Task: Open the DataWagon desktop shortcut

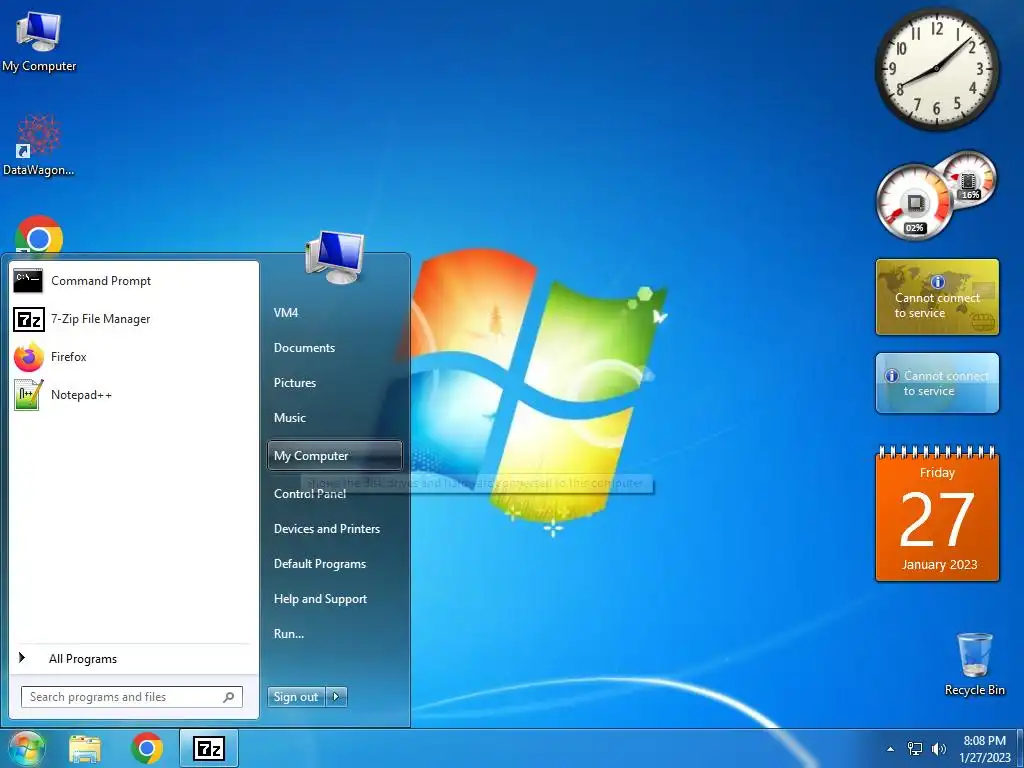Action: (x=39, y=145)
